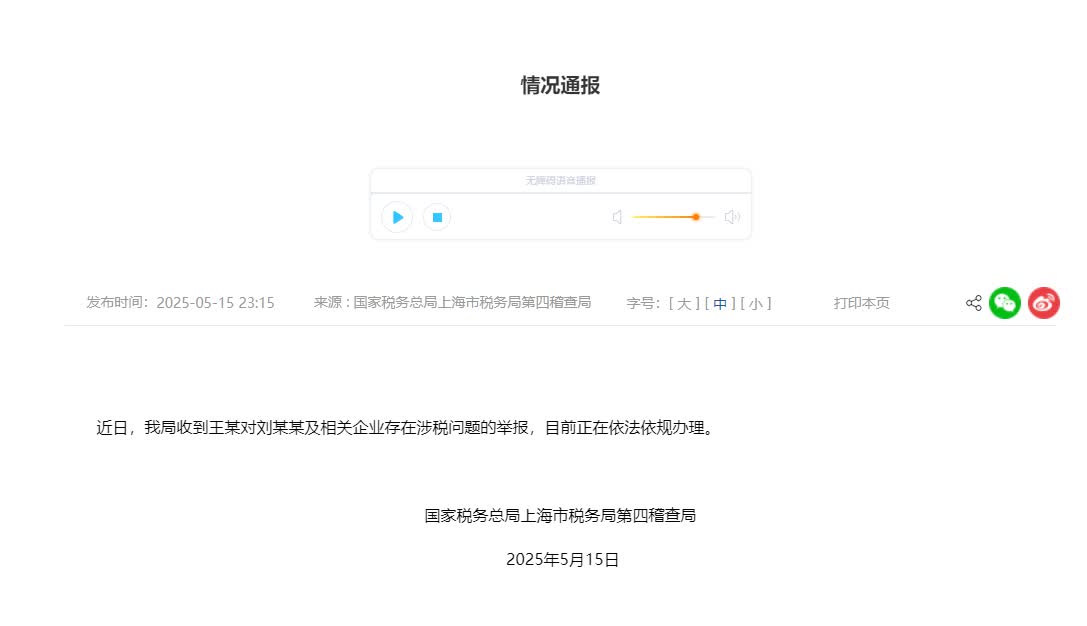Image resolution: width=1087 pixels, height=626 pixels.
Task: Share the page via WeChat icon
Action: pos(1005,303)
